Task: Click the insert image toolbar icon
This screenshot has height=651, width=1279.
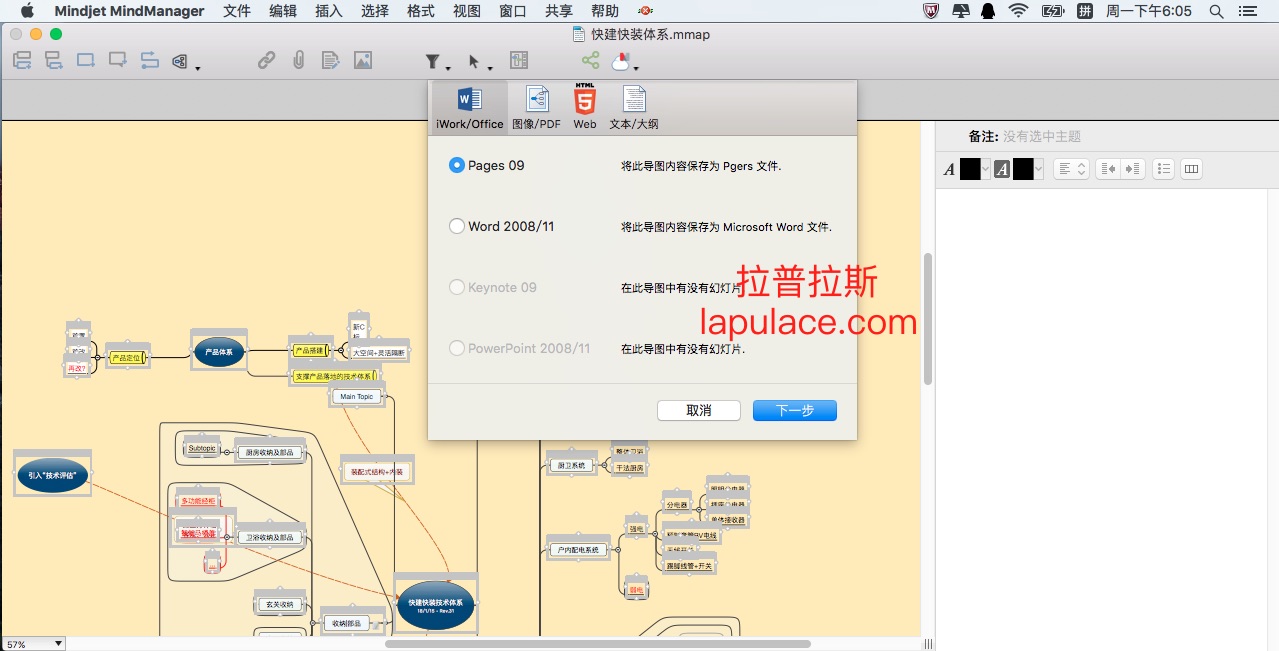Action: [x=362, y=60]
